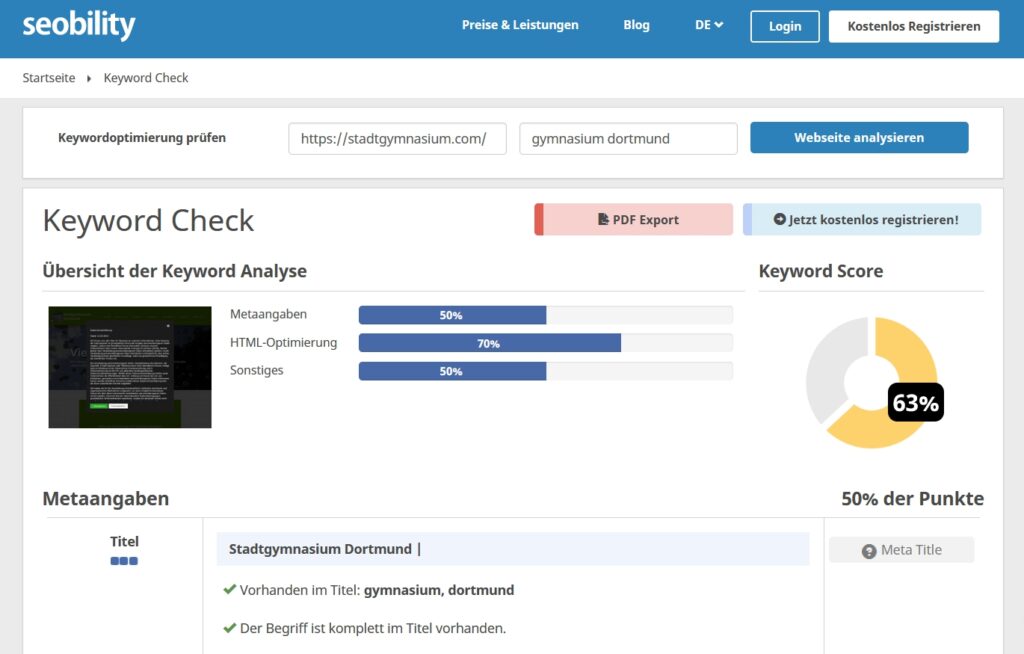Click the HTML-Optimierung 70% progress bar
Viewport: 1024px width, 654px height.
545,343
